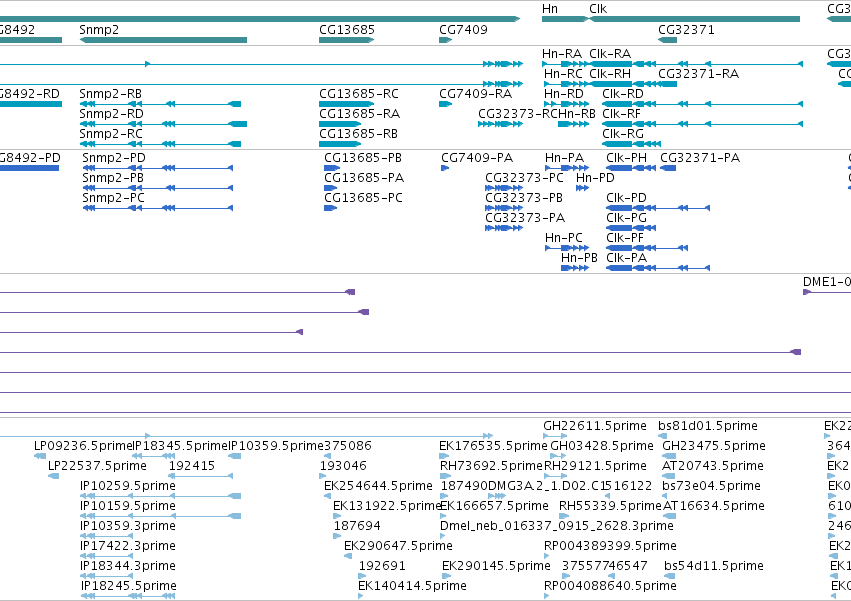Click the Hn-RC transcript label
Image resolution: width=851 pixels, height=601 pixels.
[x=563, y=74]
